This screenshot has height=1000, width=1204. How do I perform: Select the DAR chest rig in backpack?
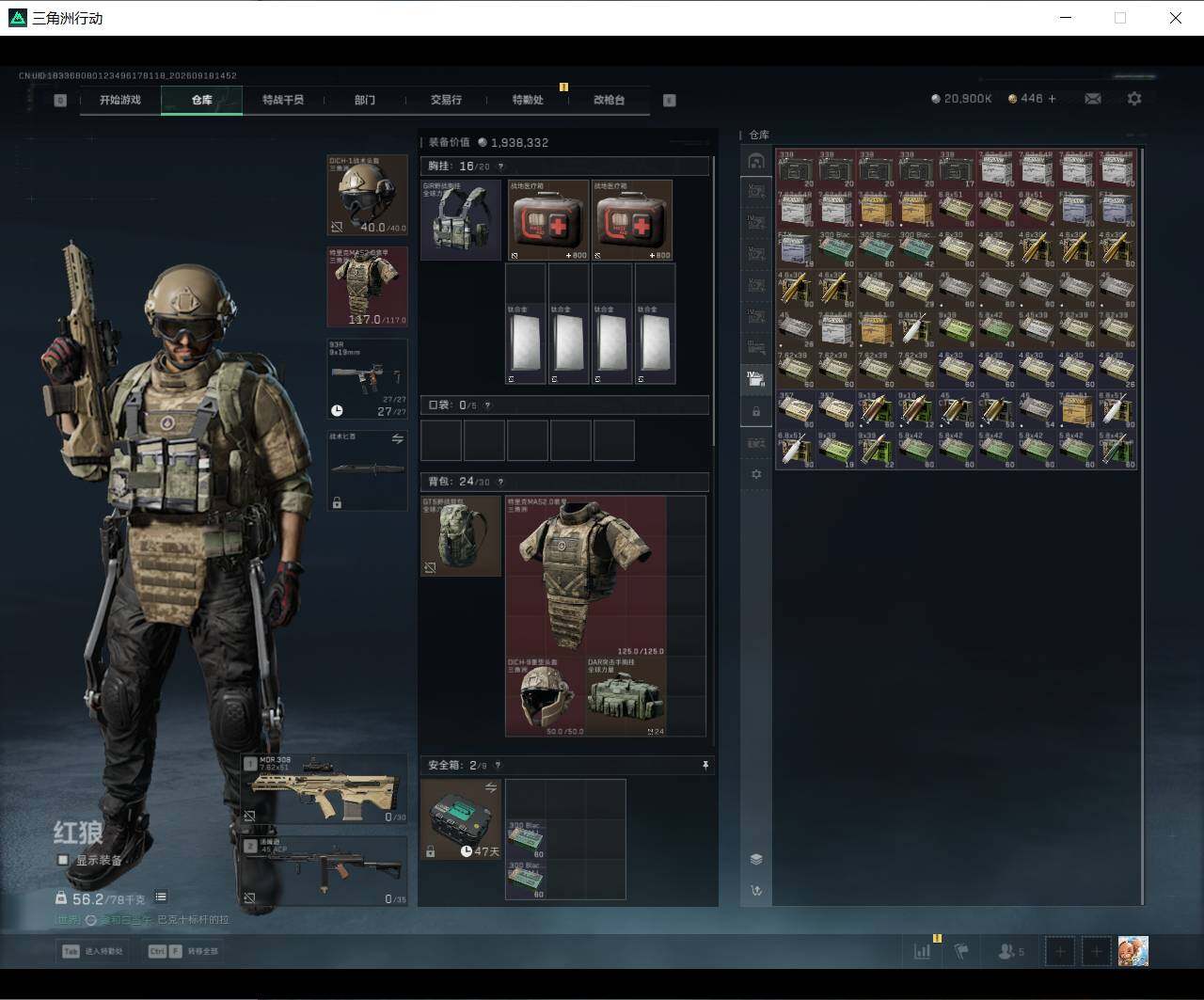(x=626, y=696)
